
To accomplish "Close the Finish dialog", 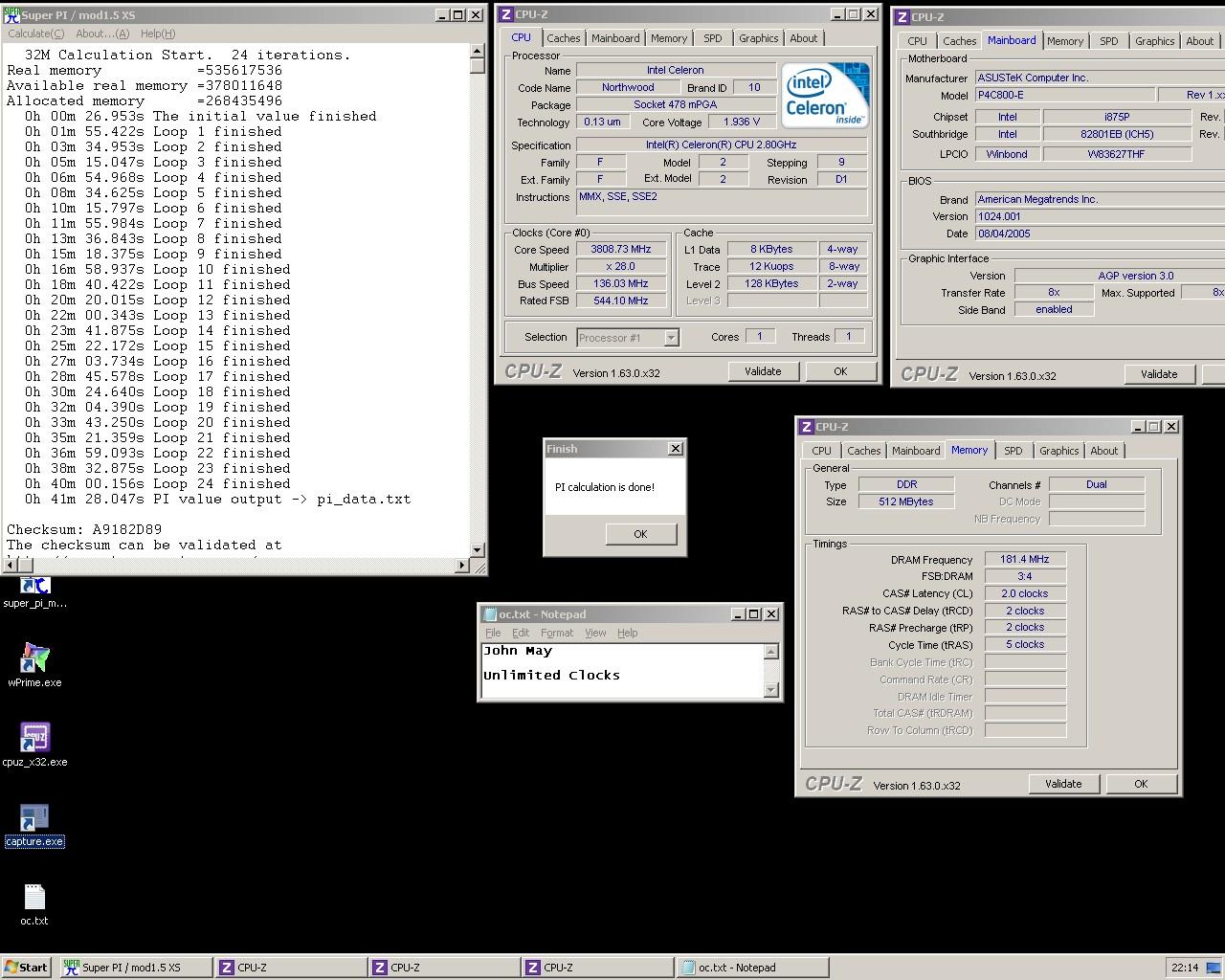I will [676, 448].
